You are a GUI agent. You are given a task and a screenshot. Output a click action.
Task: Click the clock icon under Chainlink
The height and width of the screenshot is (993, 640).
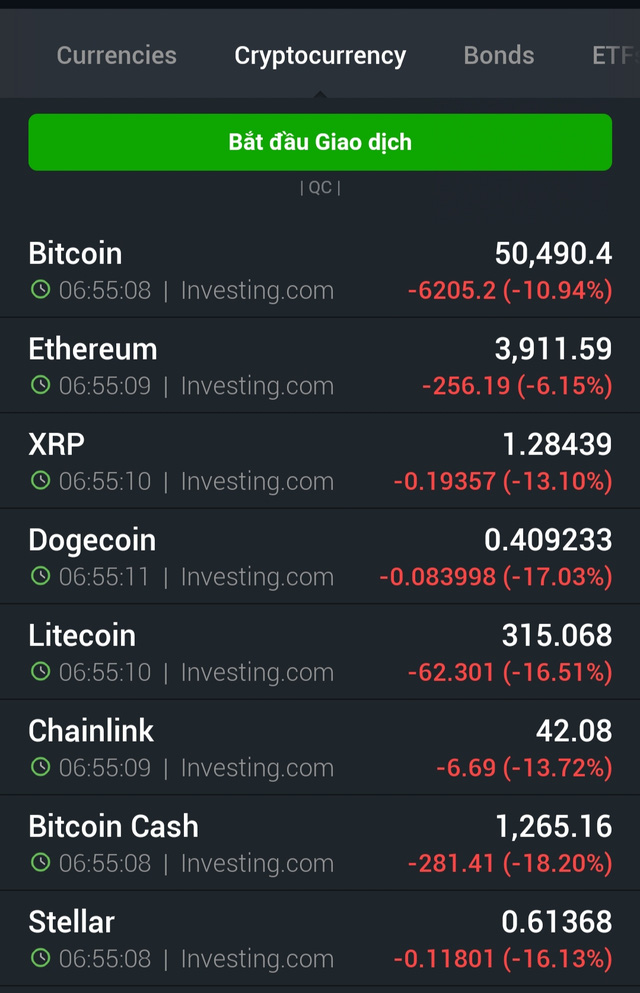coord(40,767)
